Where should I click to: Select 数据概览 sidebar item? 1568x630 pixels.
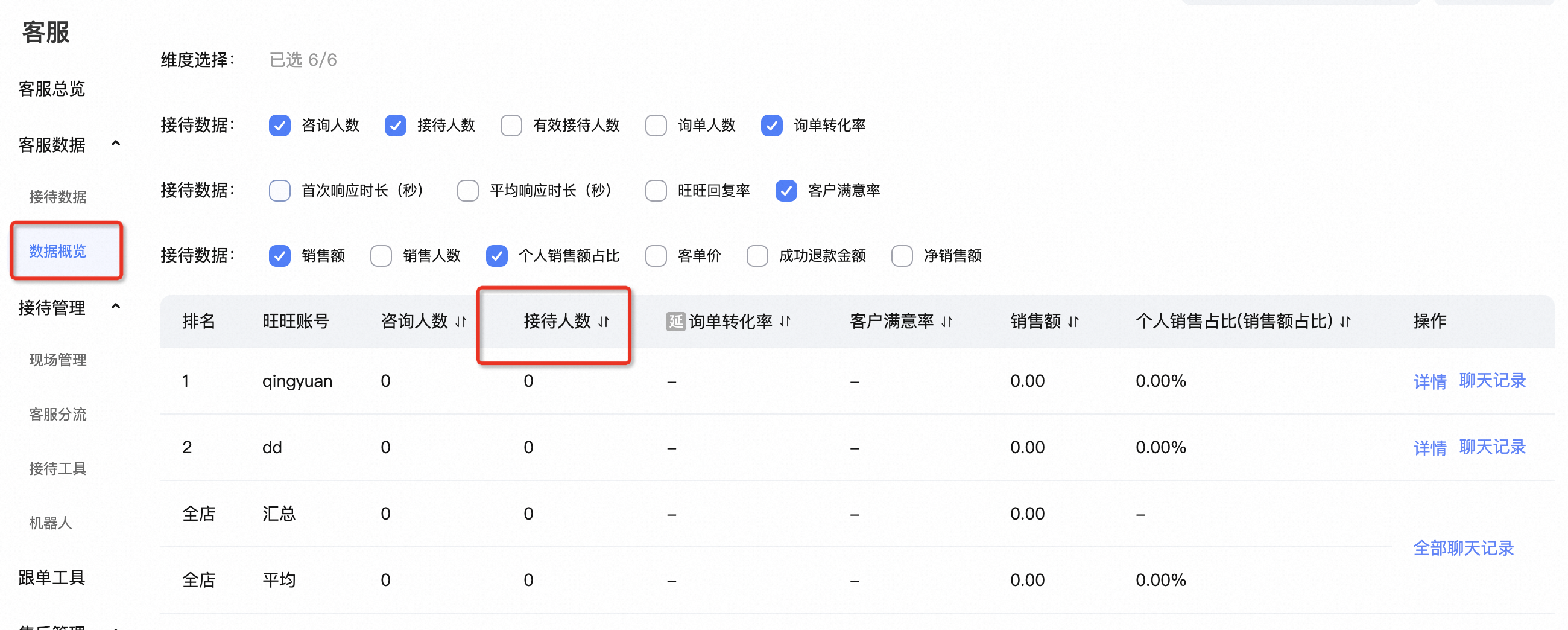point(58,251)
